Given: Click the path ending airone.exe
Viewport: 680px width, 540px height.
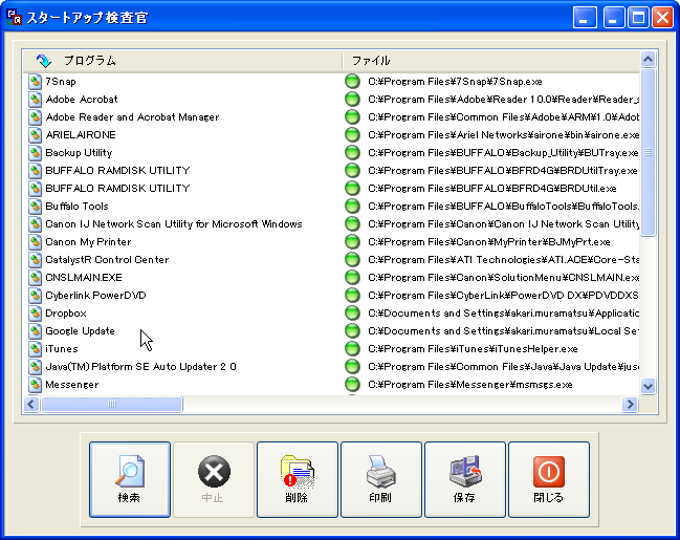Looking at the screenshot, I should click(503, 135).
